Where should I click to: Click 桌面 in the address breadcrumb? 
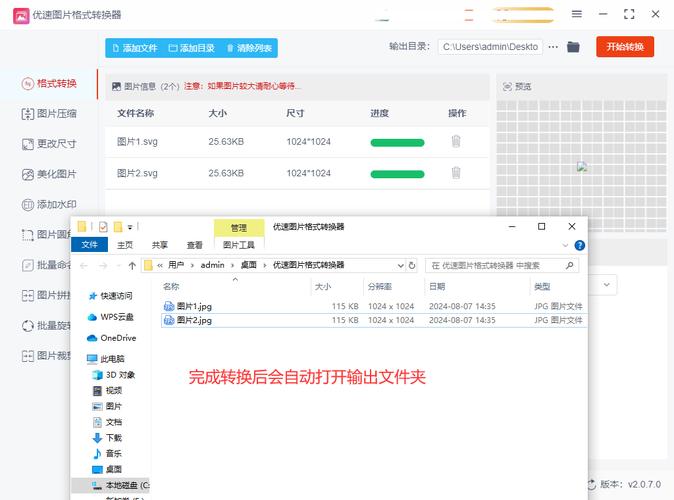pyautogui.click(x=248, y=265)
